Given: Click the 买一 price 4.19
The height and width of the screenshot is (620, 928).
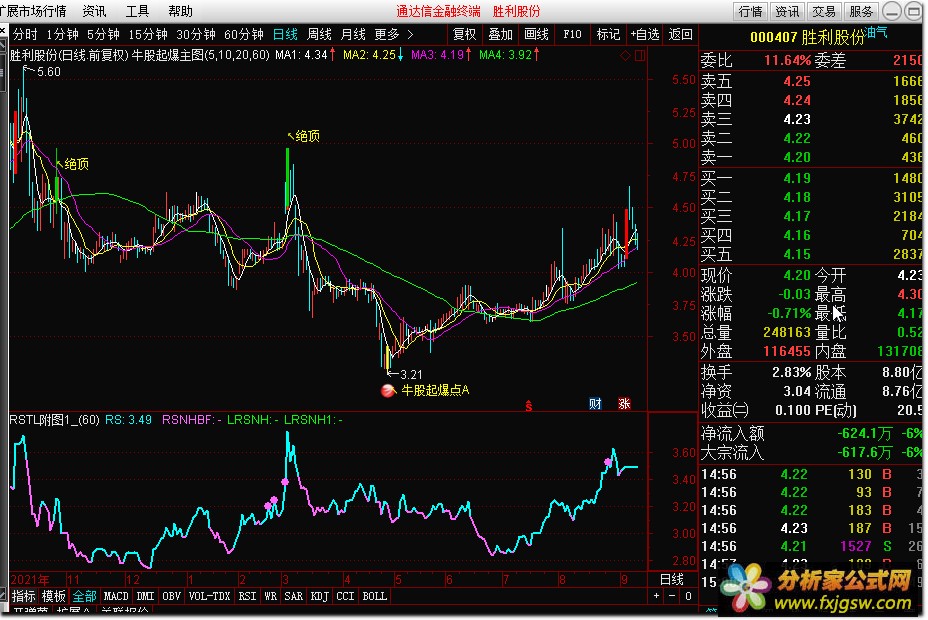Looking at the screenshot, I should [797, 179].
